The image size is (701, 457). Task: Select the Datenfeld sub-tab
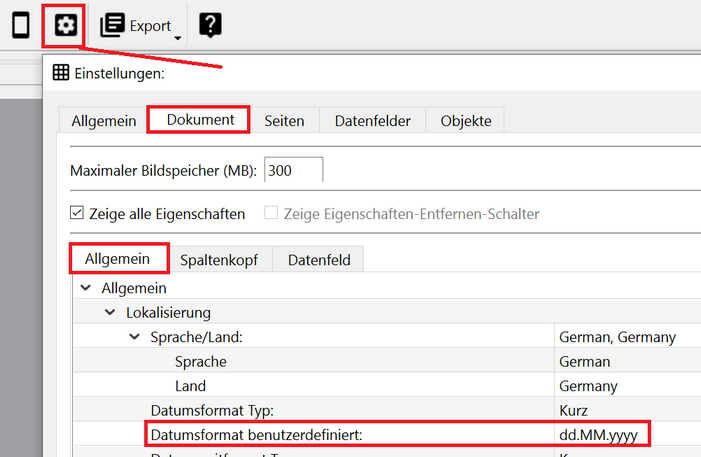(x=318, y=260)
